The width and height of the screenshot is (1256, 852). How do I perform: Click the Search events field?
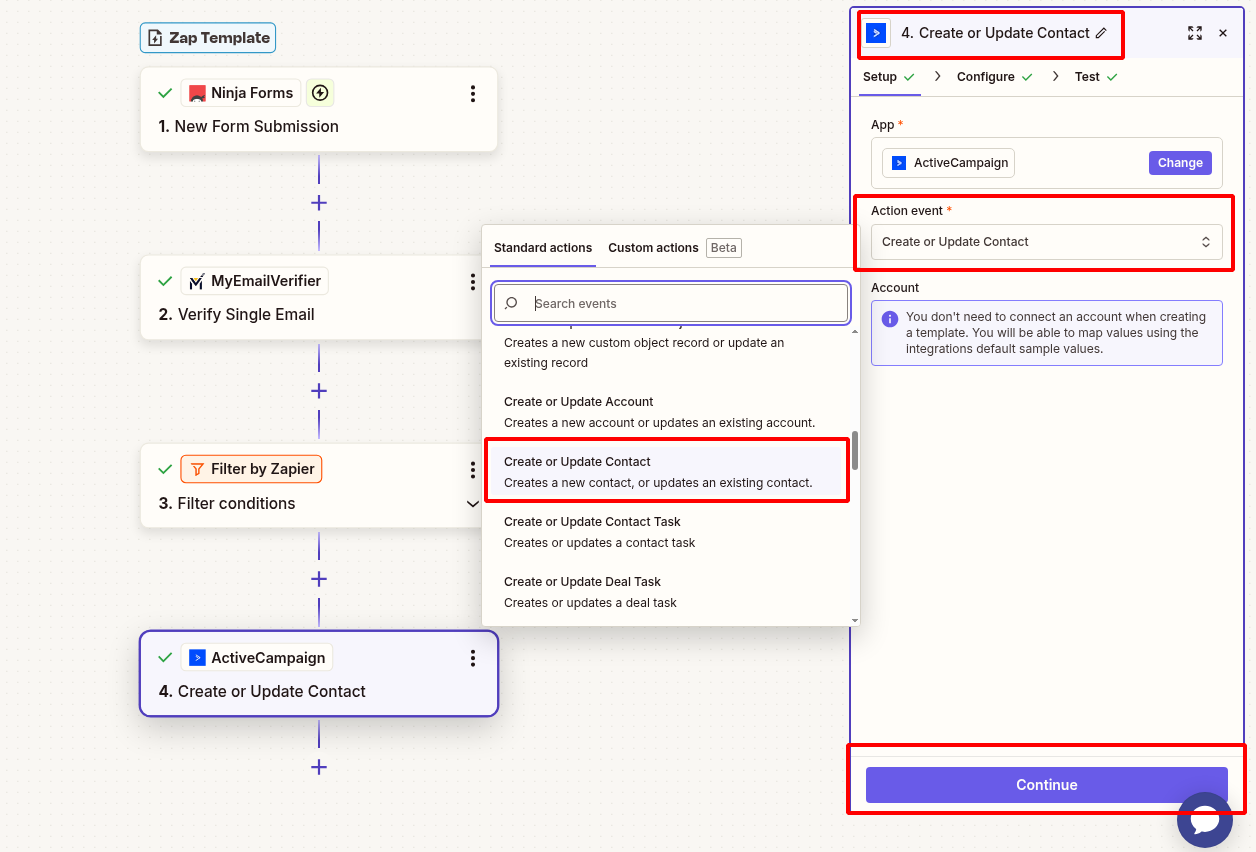point(670,302)
